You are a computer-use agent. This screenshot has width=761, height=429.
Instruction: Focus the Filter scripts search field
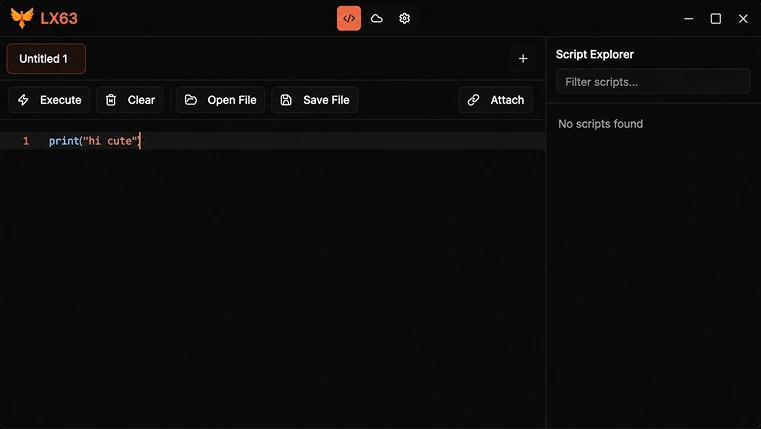pyautogui.click(x=653, y=82)
